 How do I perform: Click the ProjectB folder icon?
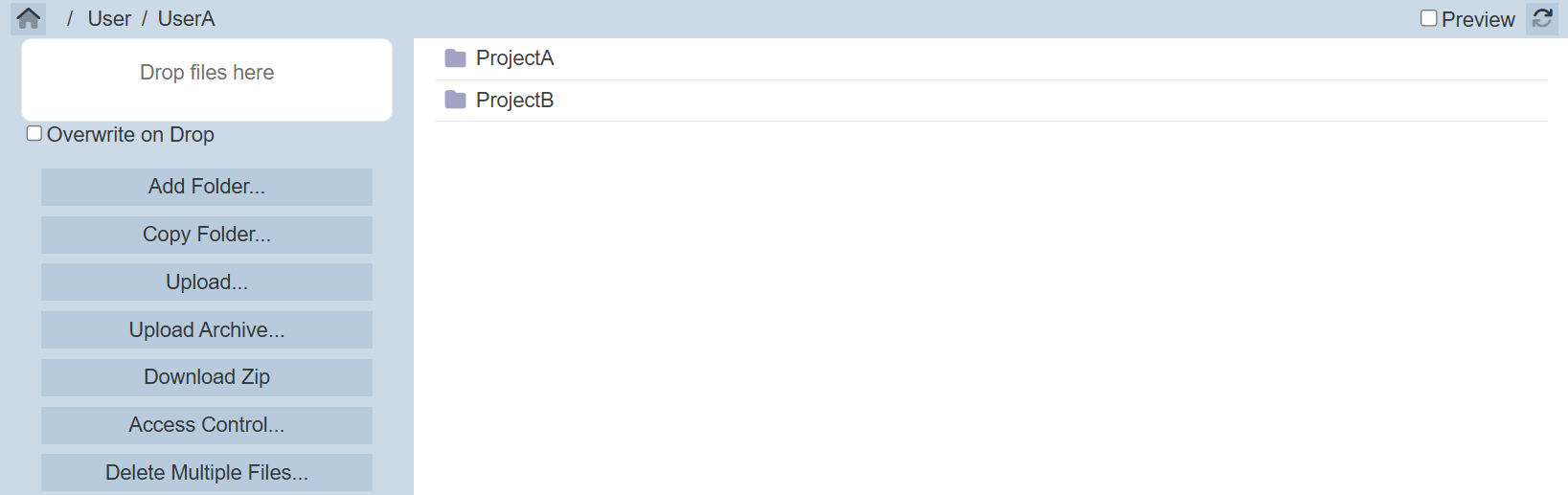coord(455,101)
